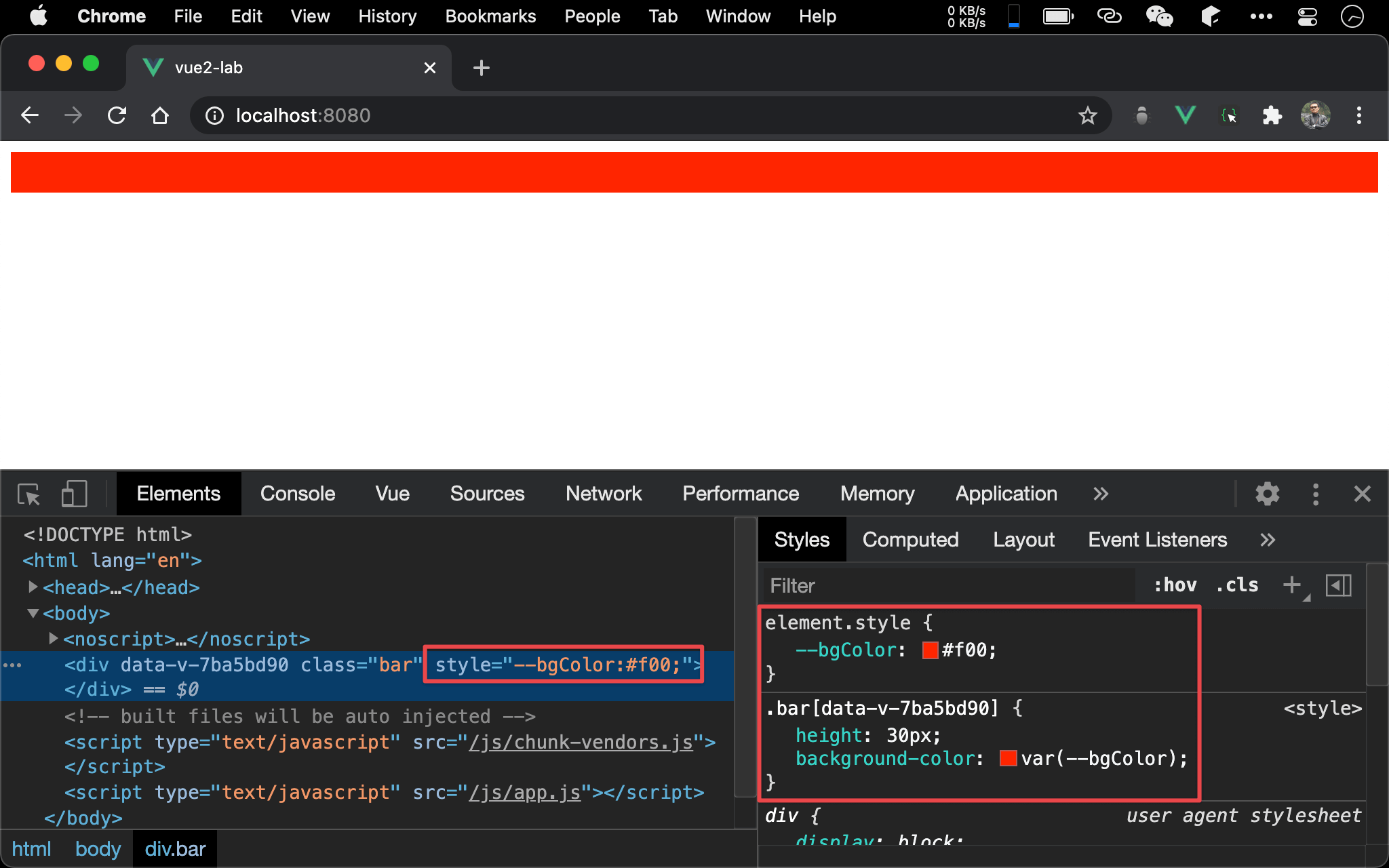Click the Styles Filter input
This screenshot has width=1389, height=868.
tap(950, 585)
